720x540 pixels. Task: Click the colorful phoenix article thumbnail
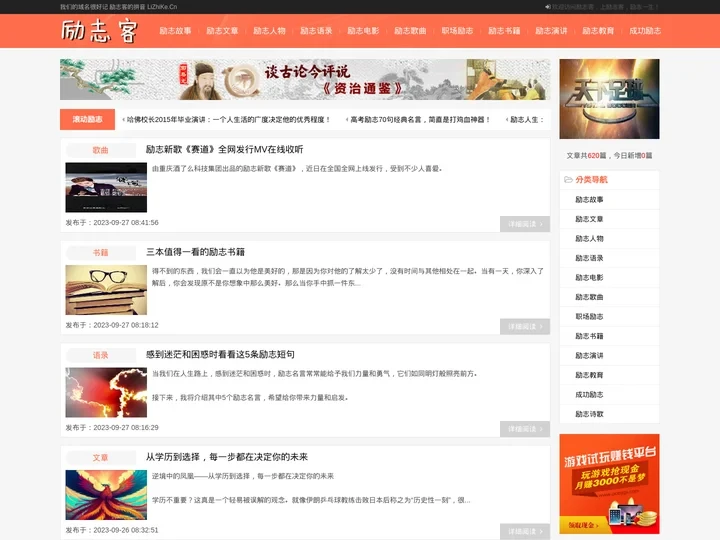pos(106,495)
